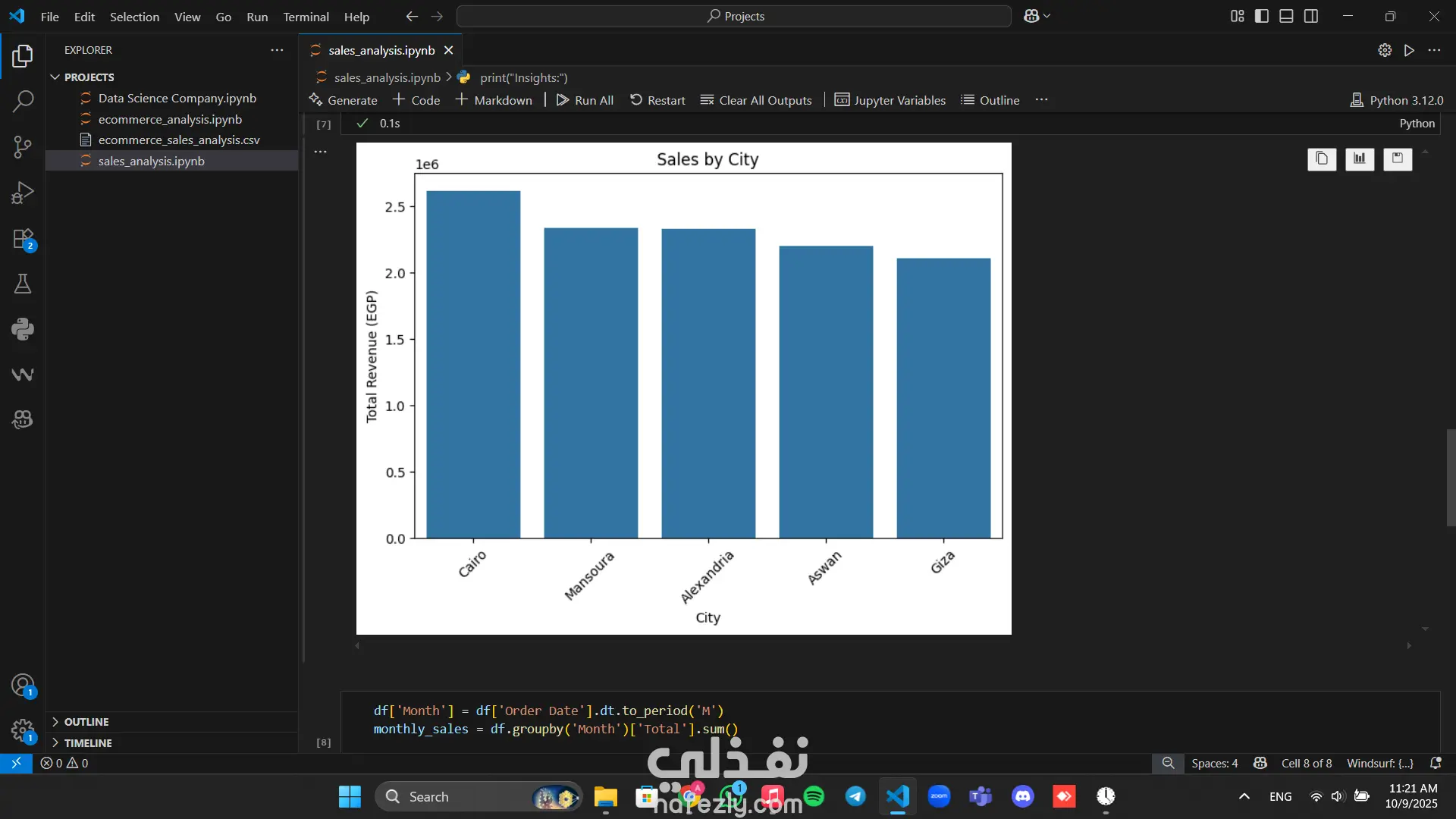1456x819 pixels.
Task: Click Run All in the notebook toolbar
Action: tap(585, 100)
